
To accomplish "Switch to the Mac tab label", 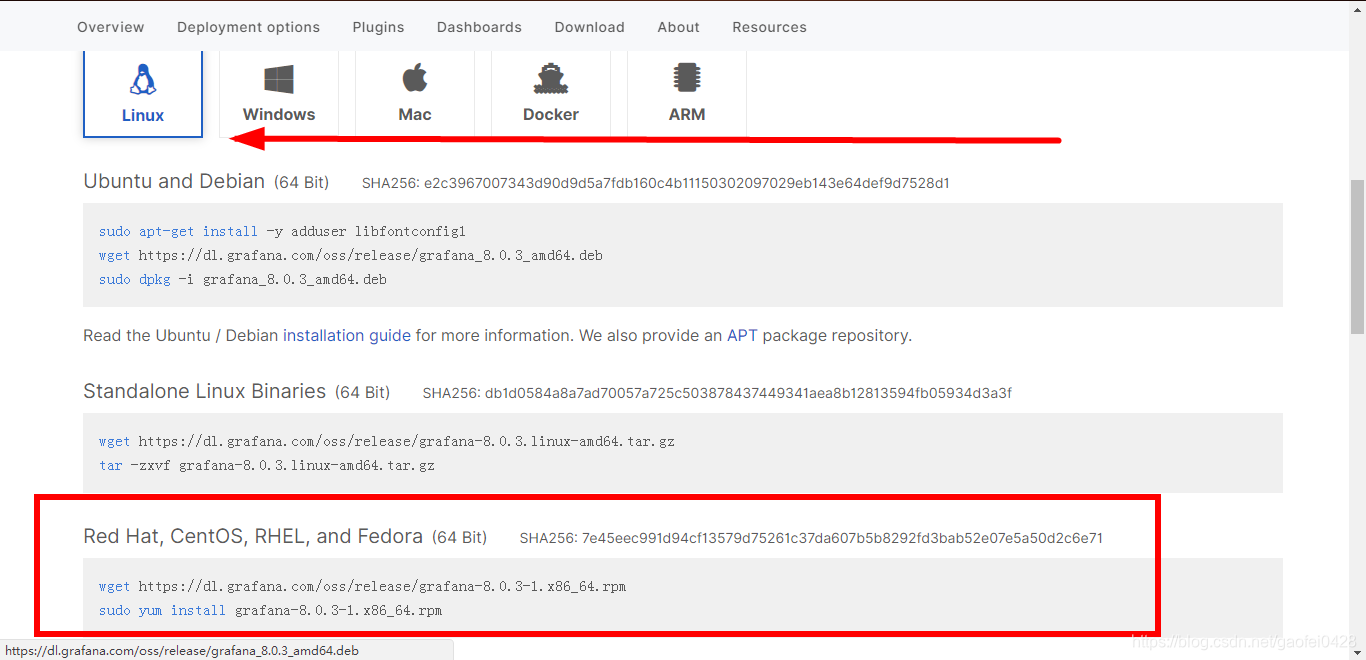I will coord(415,114).
